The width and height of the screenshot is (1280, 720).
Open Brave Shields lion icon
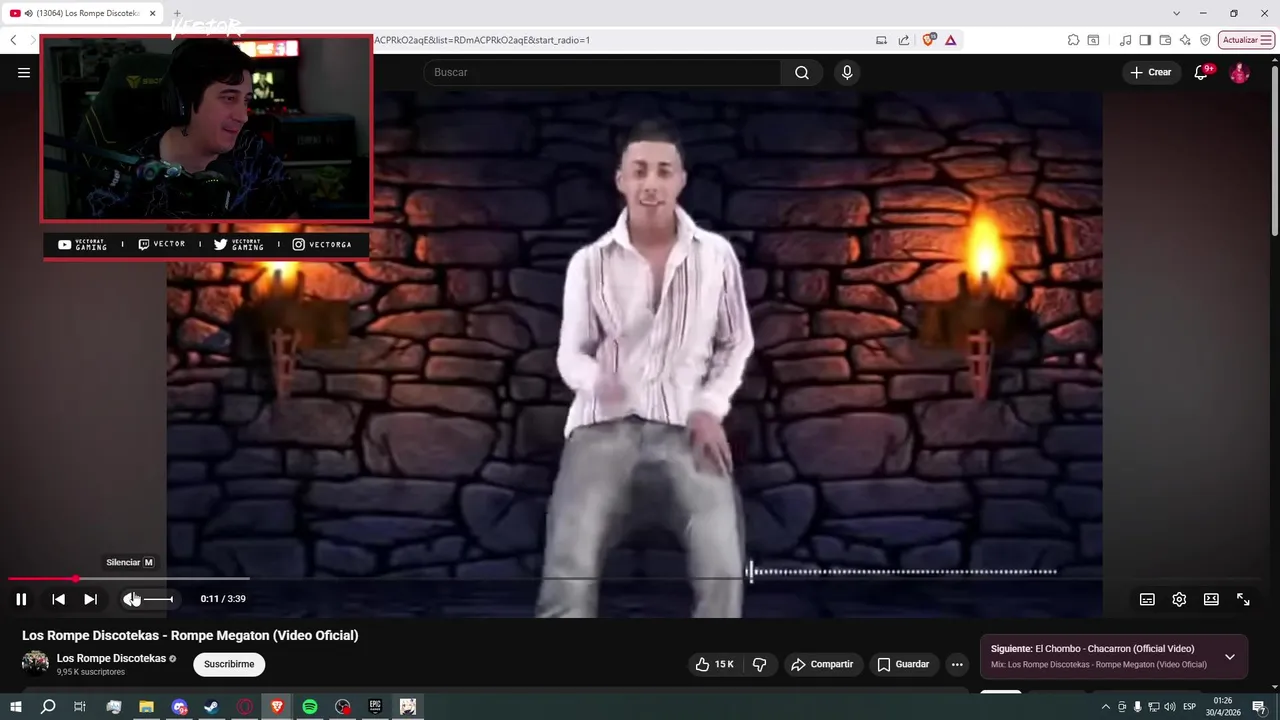[x=929, y=40]
